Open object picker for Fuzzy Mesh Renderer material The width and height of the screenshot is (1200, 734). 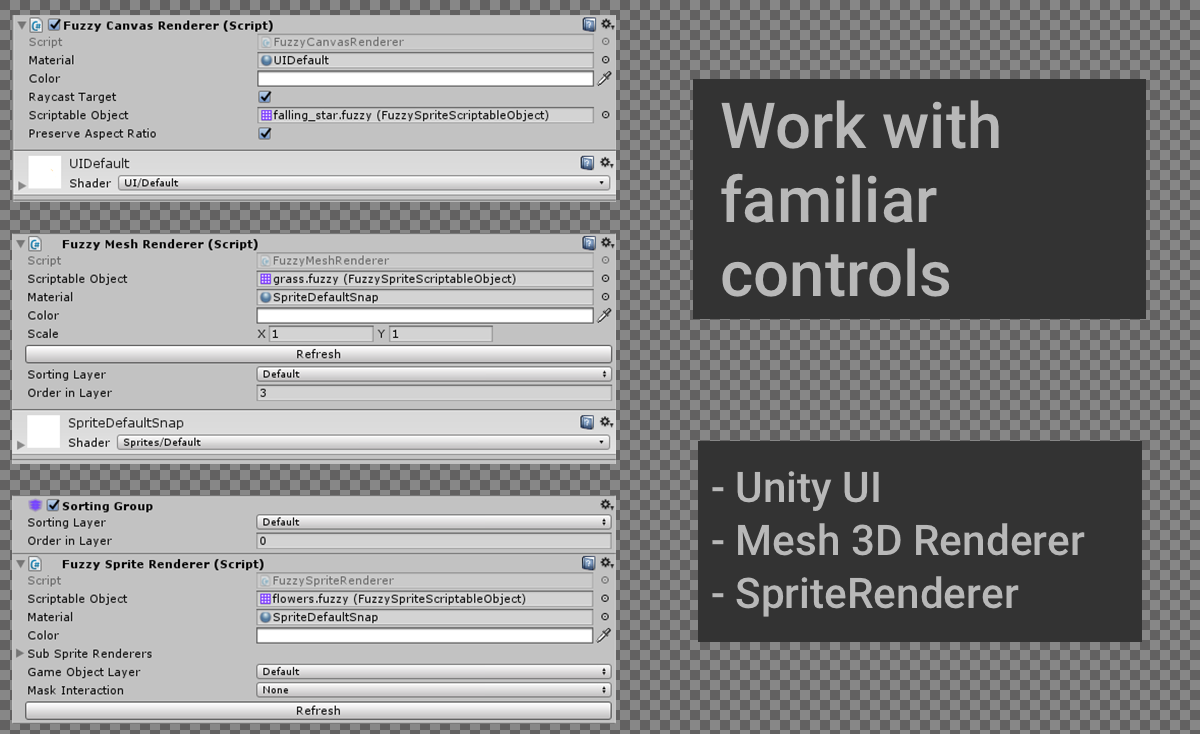[x=605, y=297]
